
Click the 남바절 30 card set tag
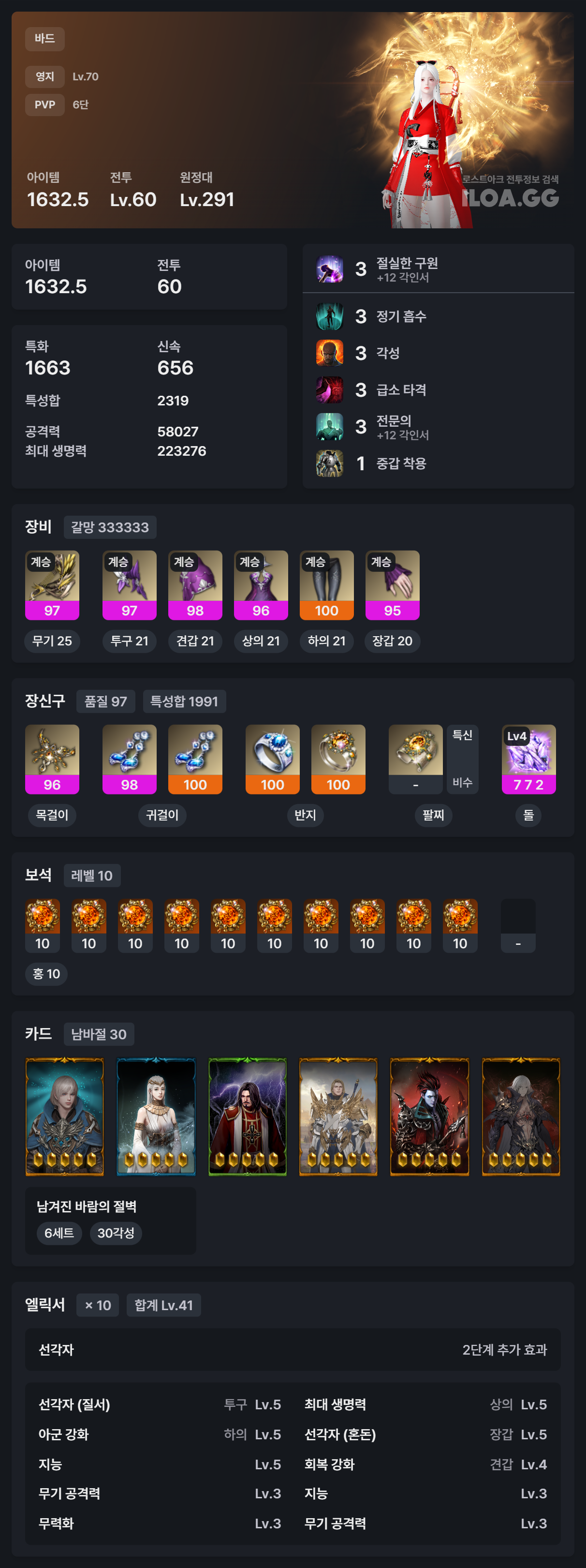click(x=99, y=1034)
